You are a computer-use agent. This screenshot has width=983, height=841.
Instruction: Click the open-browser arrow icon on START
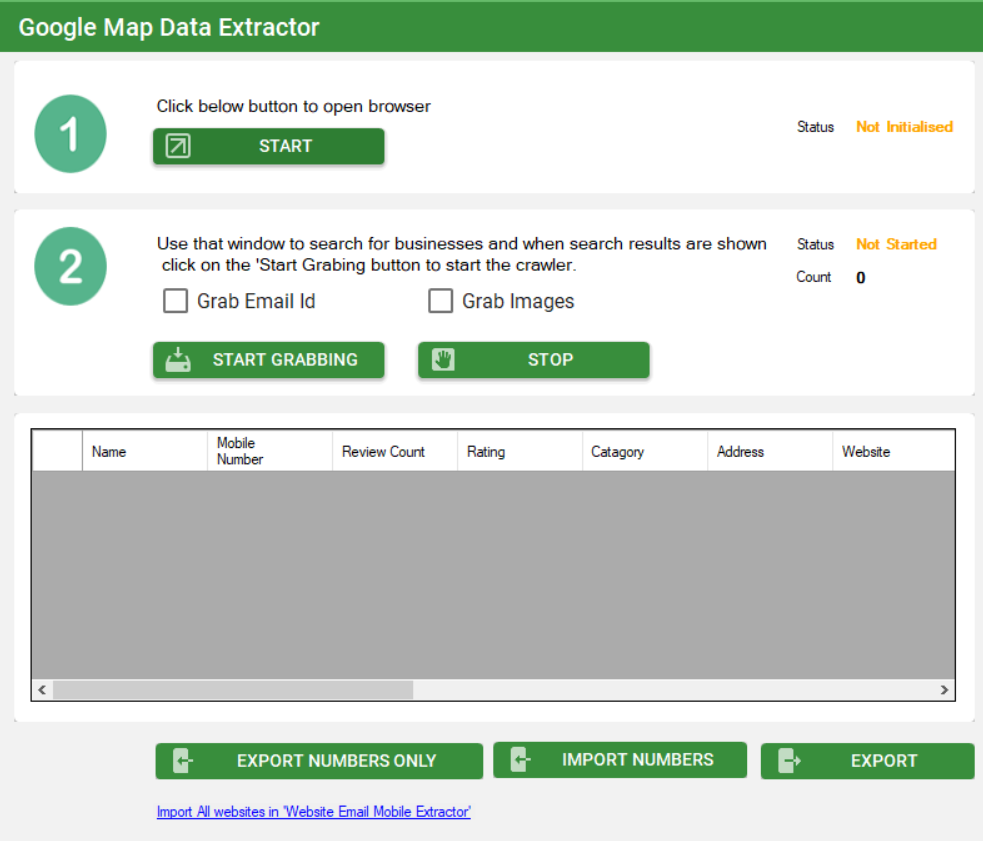pos(178,146)
